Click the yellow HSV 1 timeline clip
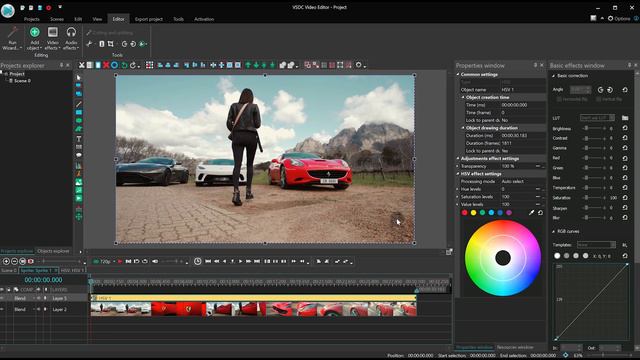640x360 pixels. [253, 298]
